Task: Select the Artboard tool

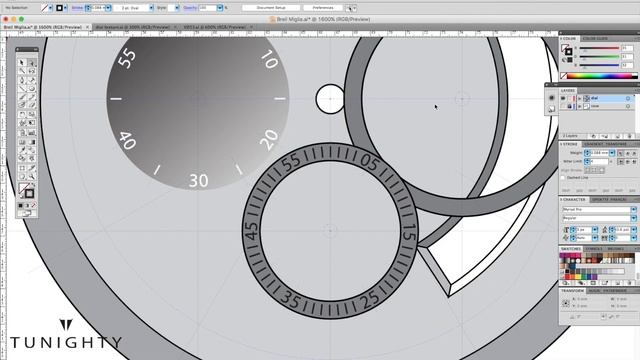Action: tap(22, 168)
